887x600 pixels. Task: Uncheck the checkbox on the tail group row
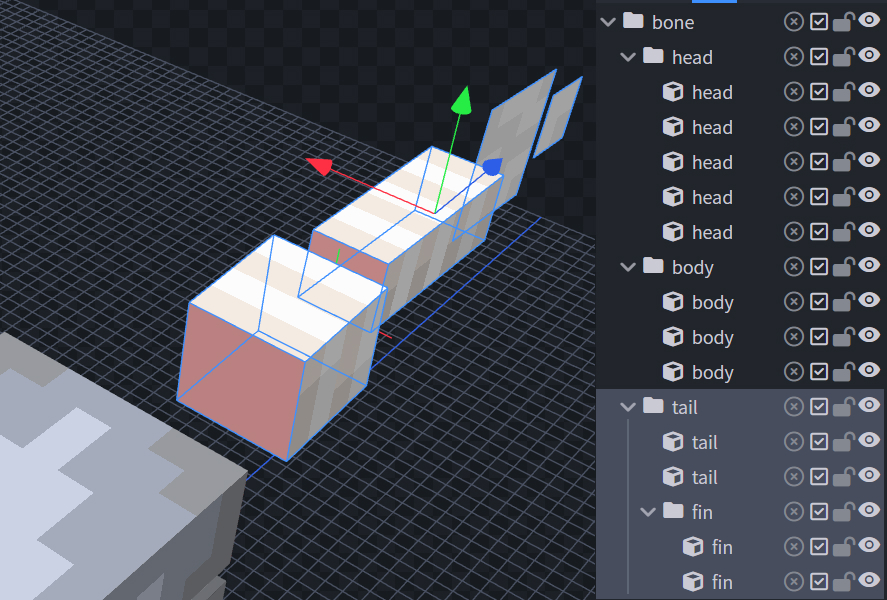pyautogui.click(x=819, y=407)
